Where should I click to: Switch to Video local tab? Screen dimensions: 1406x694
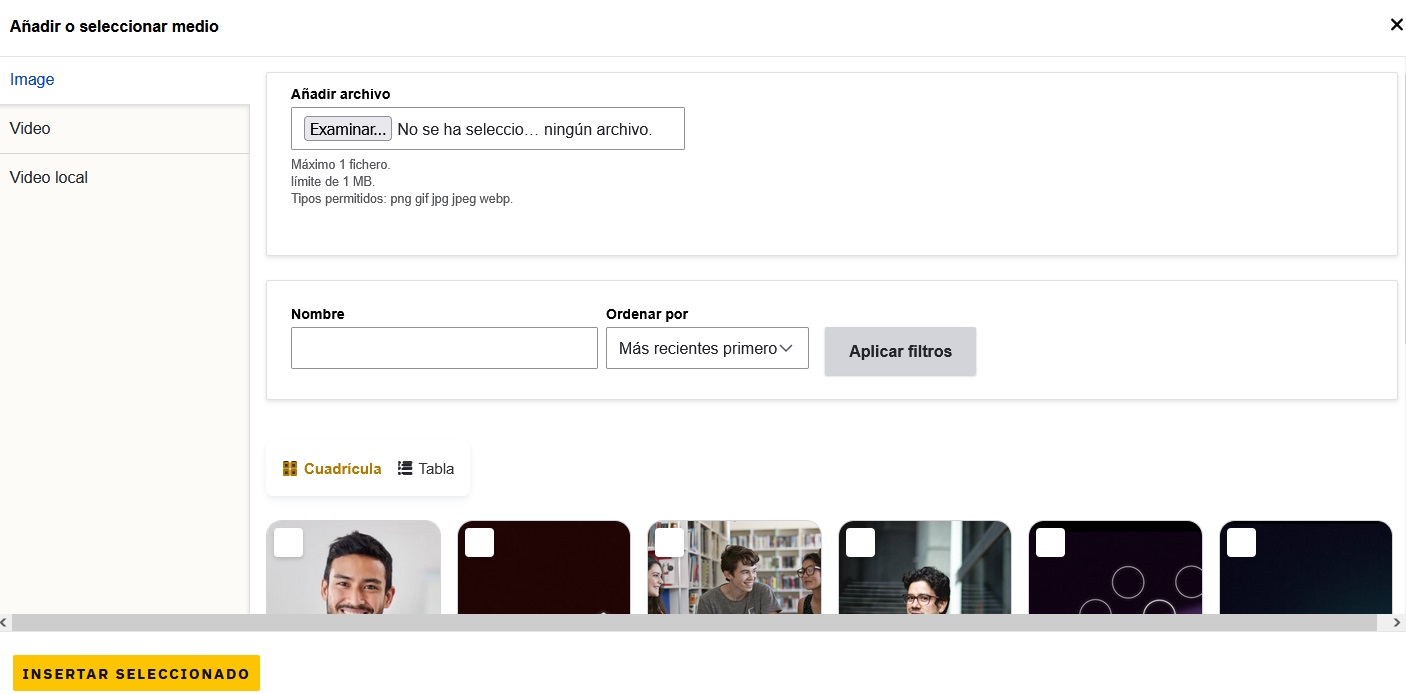coord(49,178)
